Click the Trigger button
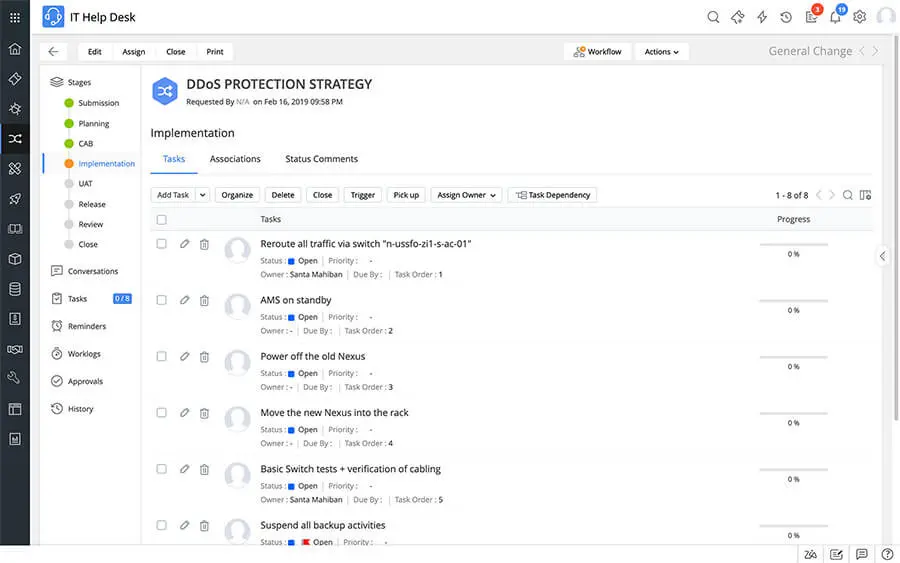 tap(363, 195)
